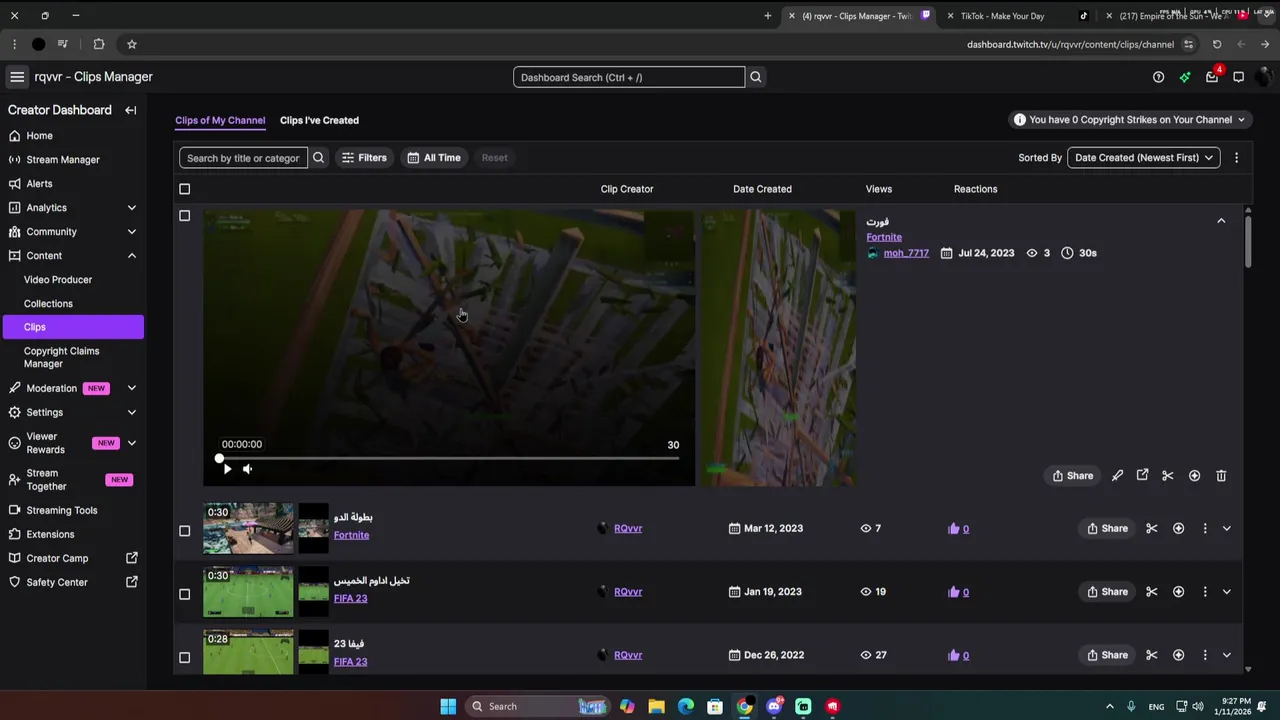Click scissors icon on Dec 26, 2022 row
1280x720 pixels.
1151,655
